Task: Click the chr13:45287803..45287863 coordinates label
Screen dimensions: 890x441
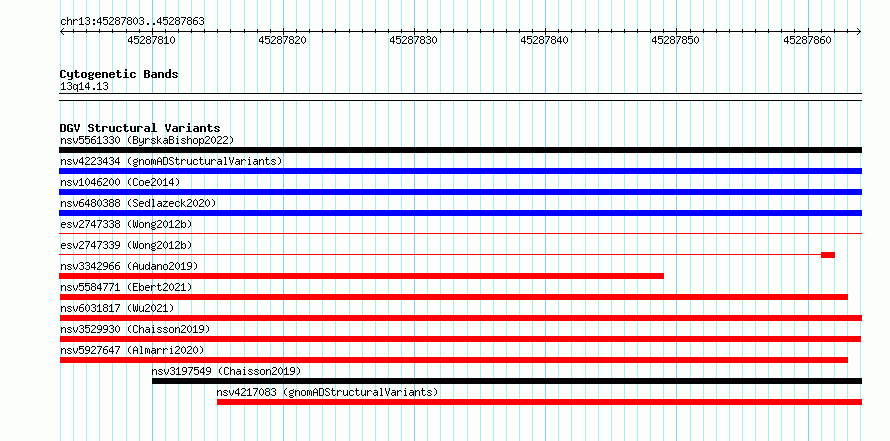Action: [132, 22]
